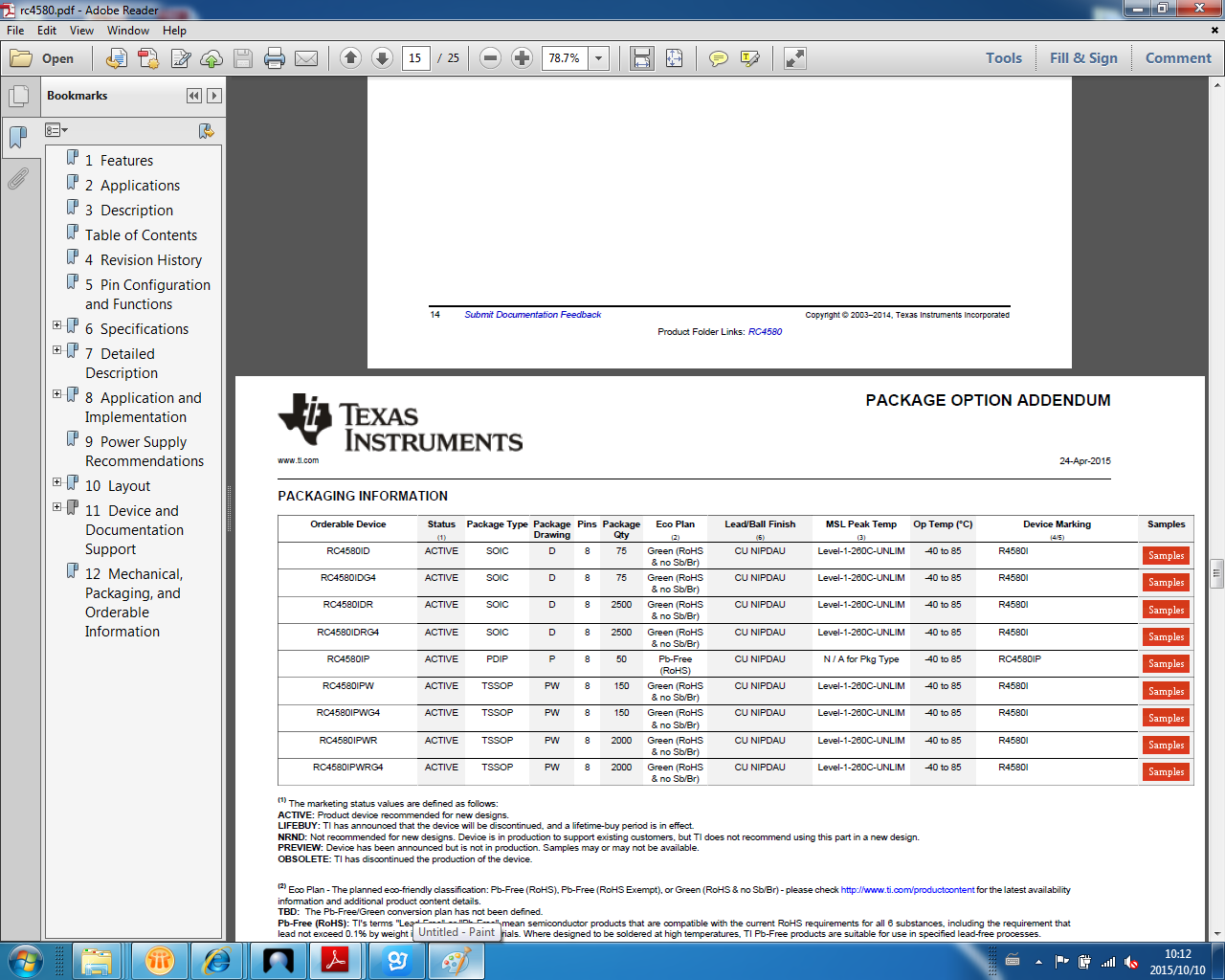Jump to the 3 Description bookmark
1225x980 pixels.
click(129, 211)
